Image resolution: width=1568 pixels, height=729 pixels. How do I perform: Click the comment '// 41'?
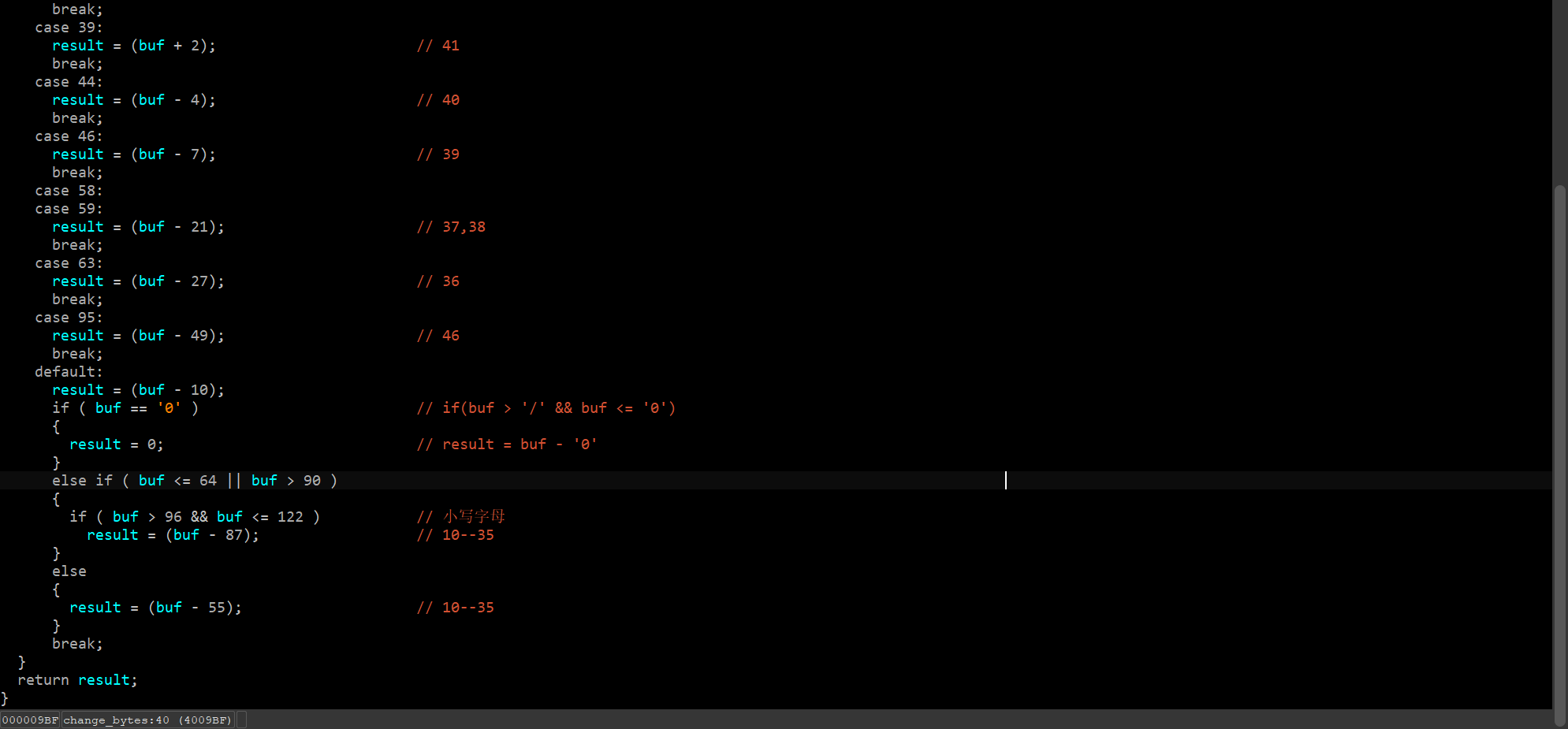(x=438, y=46)
